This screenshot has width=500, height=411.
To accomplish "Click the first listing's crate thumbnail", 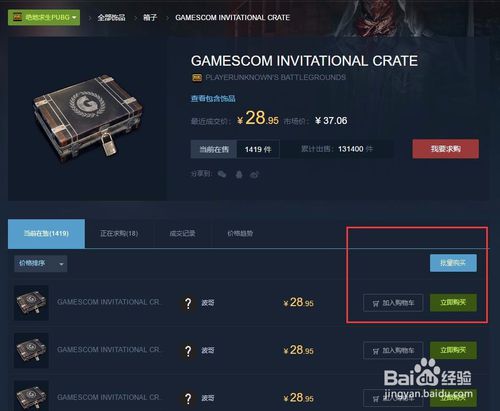I will 31,303.
